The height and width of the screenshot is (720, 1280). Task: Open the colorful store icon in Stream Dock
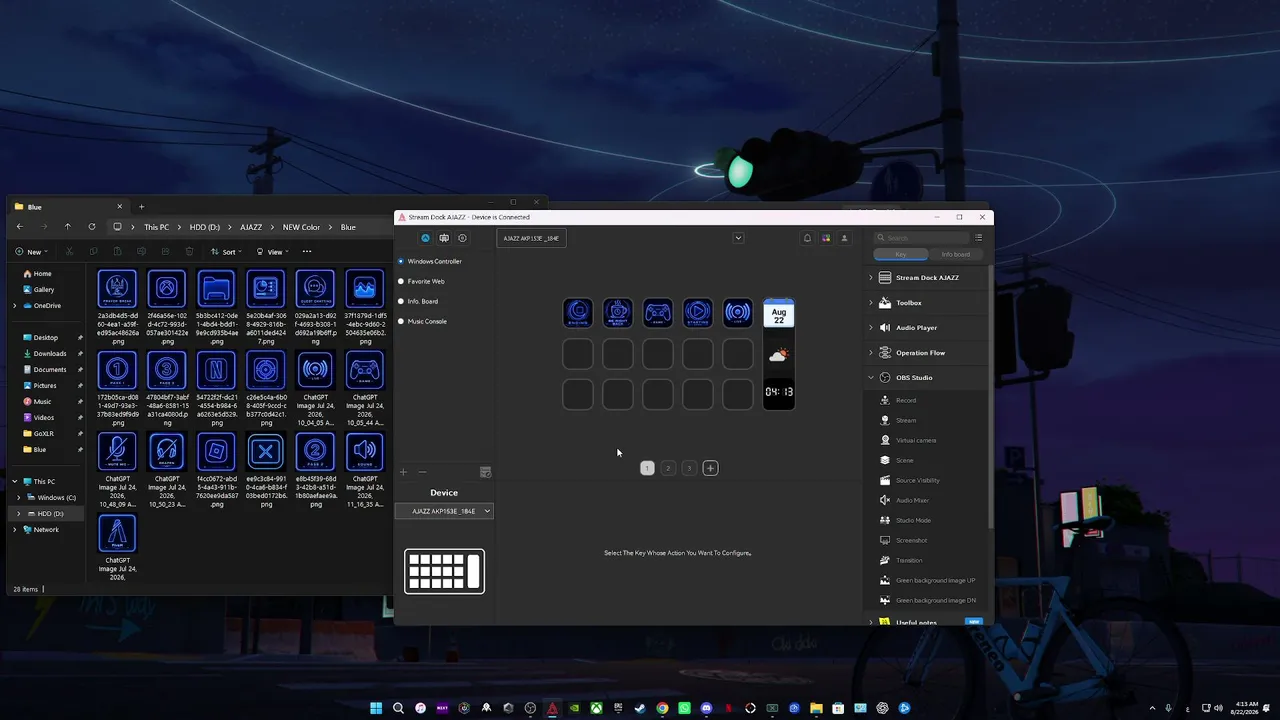[x=826, y=238]
